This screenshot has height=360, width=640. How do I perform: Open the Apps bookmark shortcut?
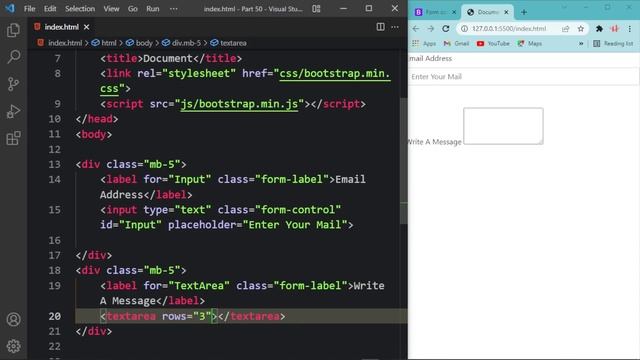(x=424, y=43)
